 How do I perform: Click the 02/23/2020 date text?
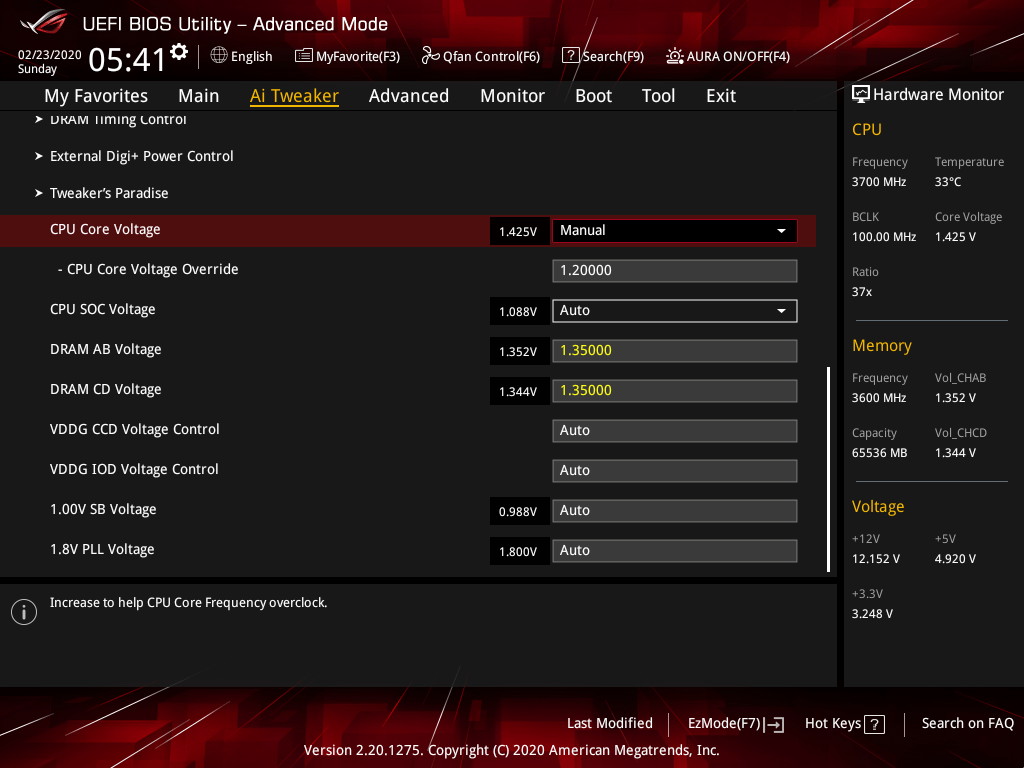(50, 55)
